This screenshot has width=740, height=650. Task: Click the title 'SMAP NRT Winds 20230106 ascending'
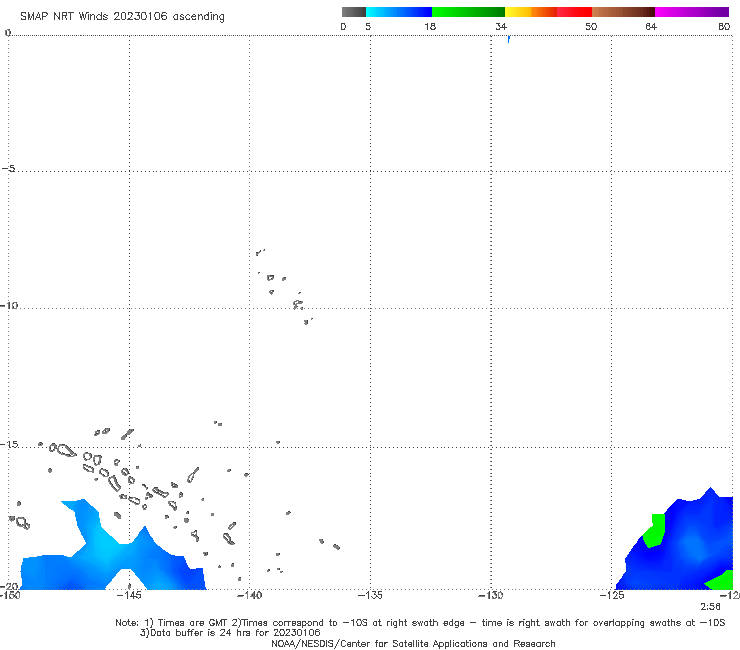122,16
